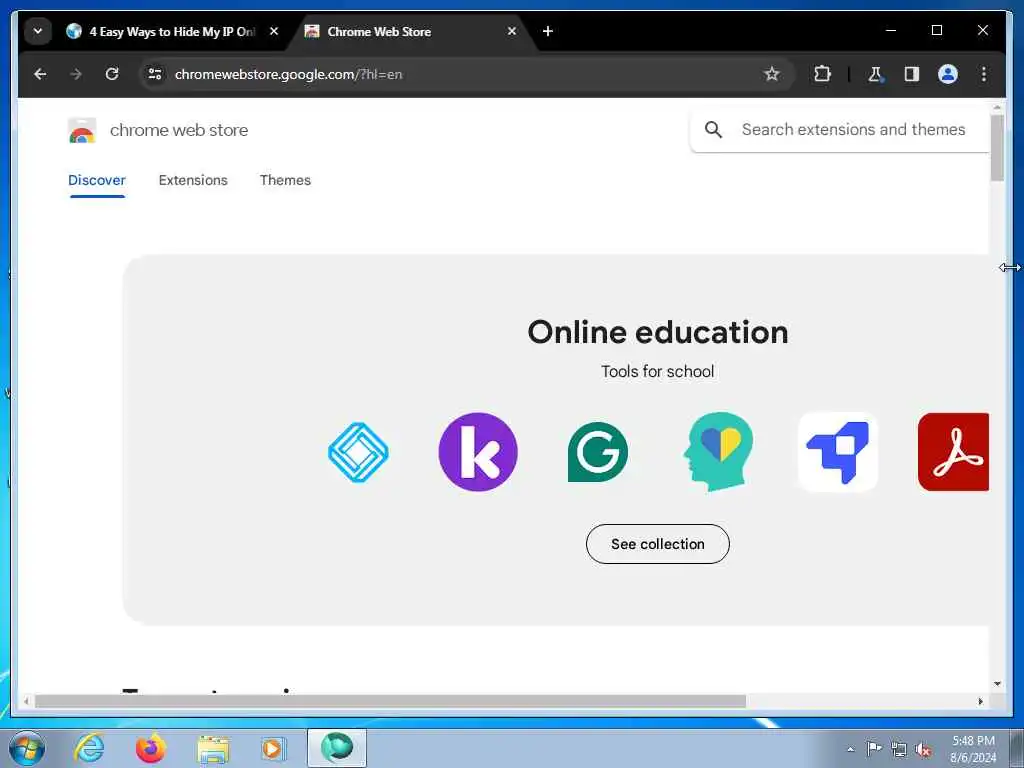Click the blue arrow-shaped extension icon
Viewport: 1024px width, 768px height.
[x=838, y=452]
